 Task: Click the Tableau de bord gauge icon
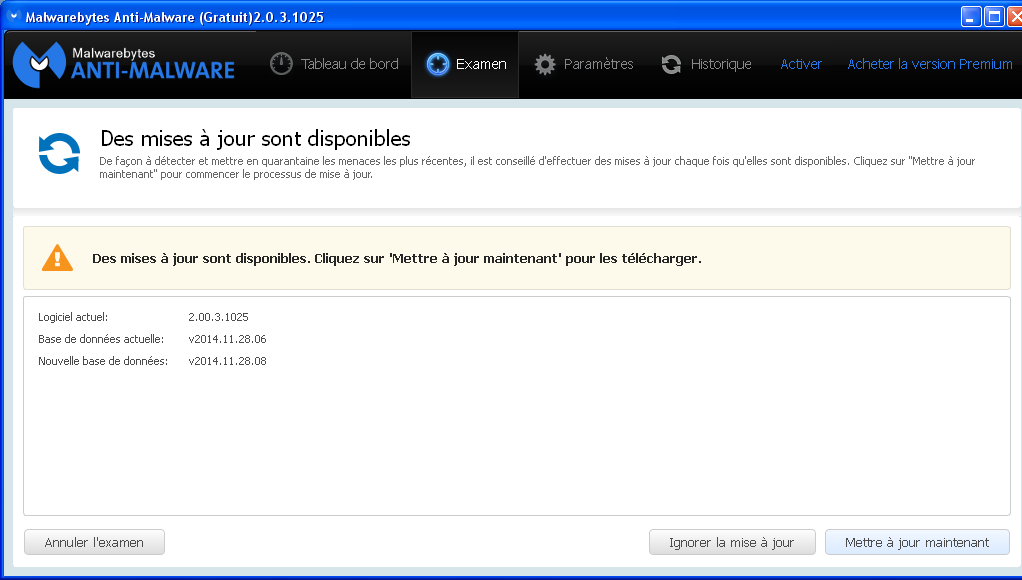coord(282,64)
